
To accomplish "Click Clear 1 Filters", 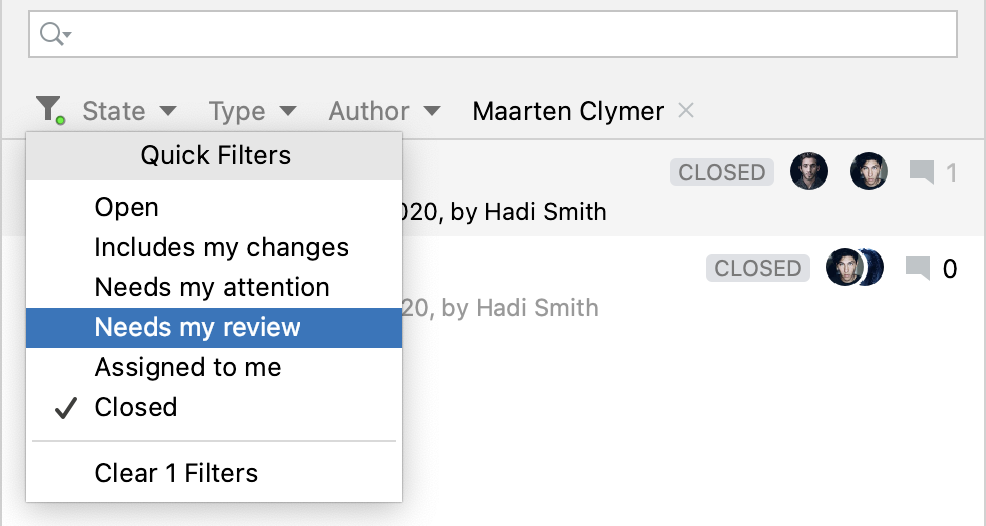I will [x=176, y=472].
